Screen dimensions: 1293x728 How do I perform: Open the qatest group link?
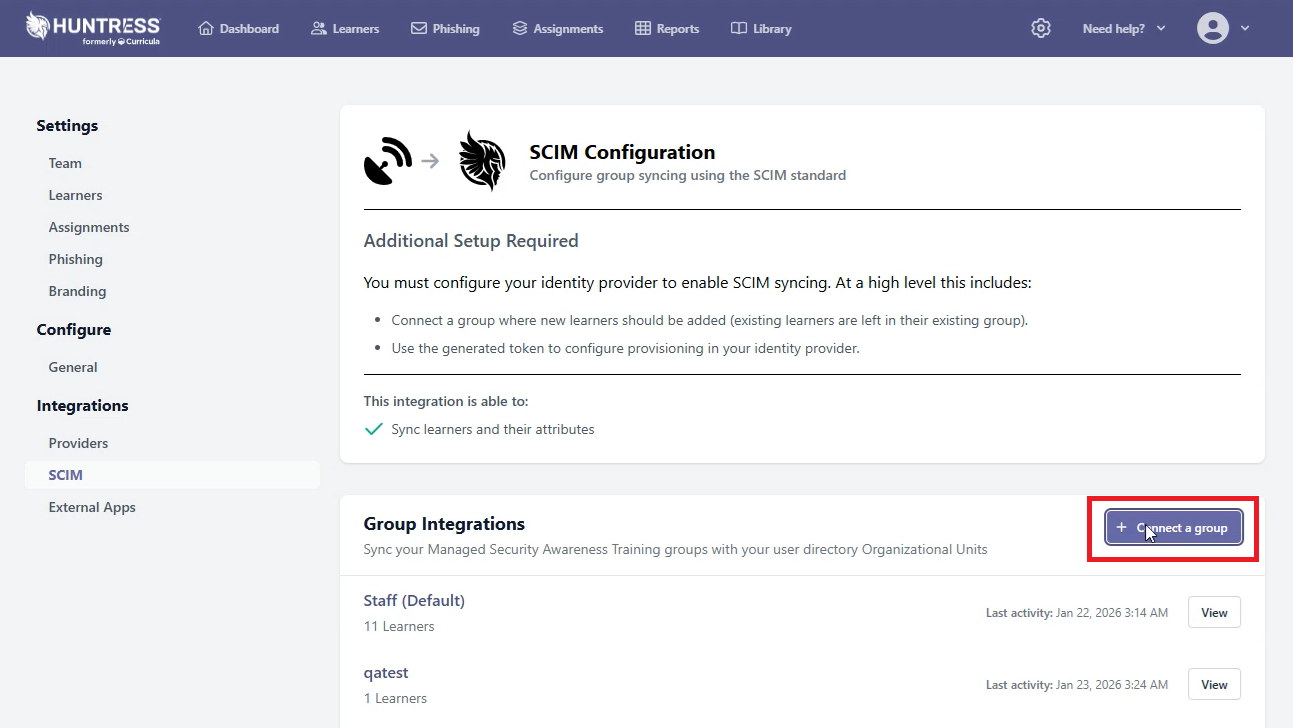point(386,673)
